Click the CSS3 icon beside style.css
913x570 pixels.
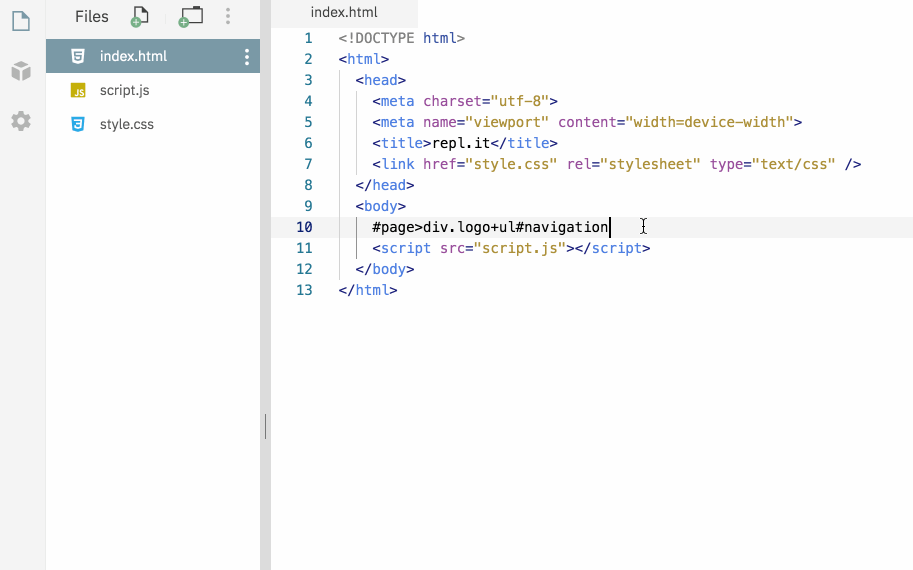[78, 125]
